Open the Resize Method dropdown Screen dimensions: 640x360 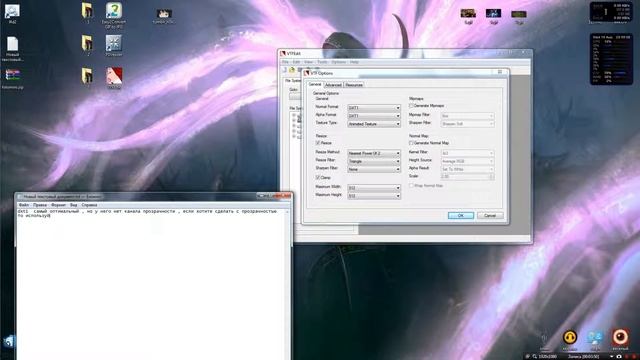coord(374,153)
